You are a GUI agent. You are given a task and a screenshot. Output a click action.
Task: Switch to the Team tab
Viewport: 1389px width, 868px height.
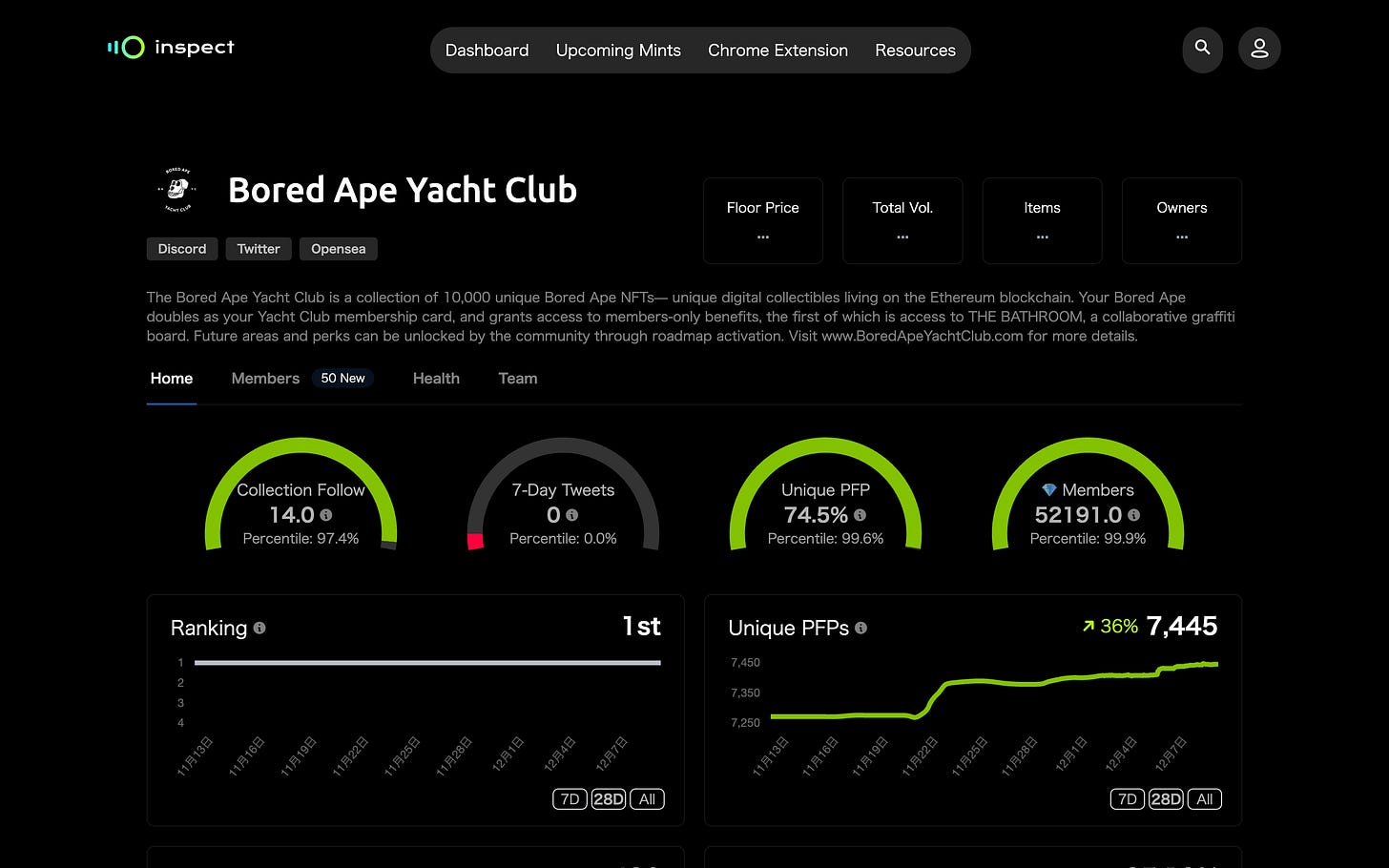click(518, 379)
